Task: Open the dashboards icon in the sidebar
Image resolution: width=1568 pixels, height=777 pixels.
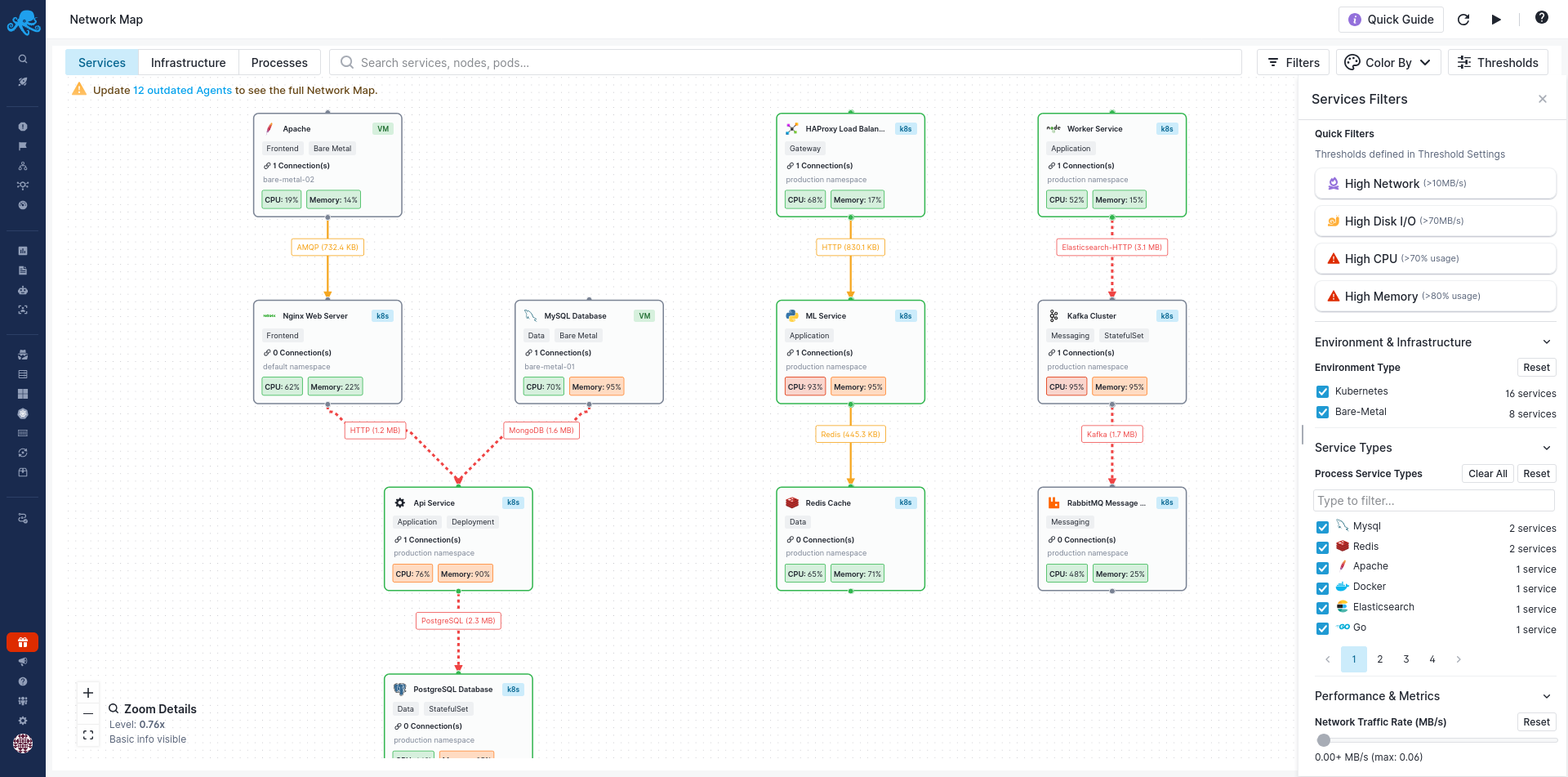Action: click(x=23, y=251)
